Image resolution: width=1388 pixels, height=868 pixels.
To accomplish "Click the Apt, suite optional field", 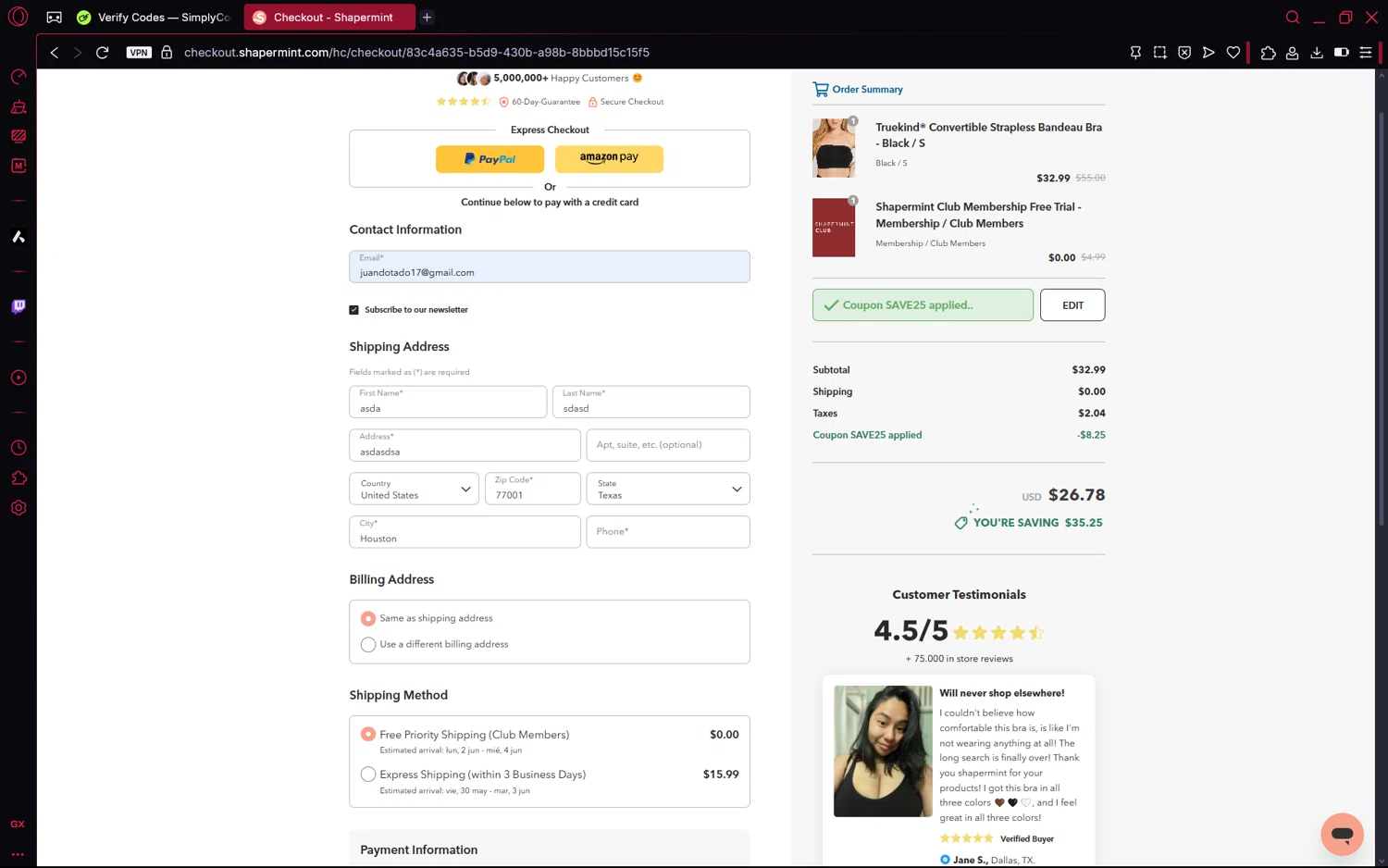I will click(x=668, y=445).
